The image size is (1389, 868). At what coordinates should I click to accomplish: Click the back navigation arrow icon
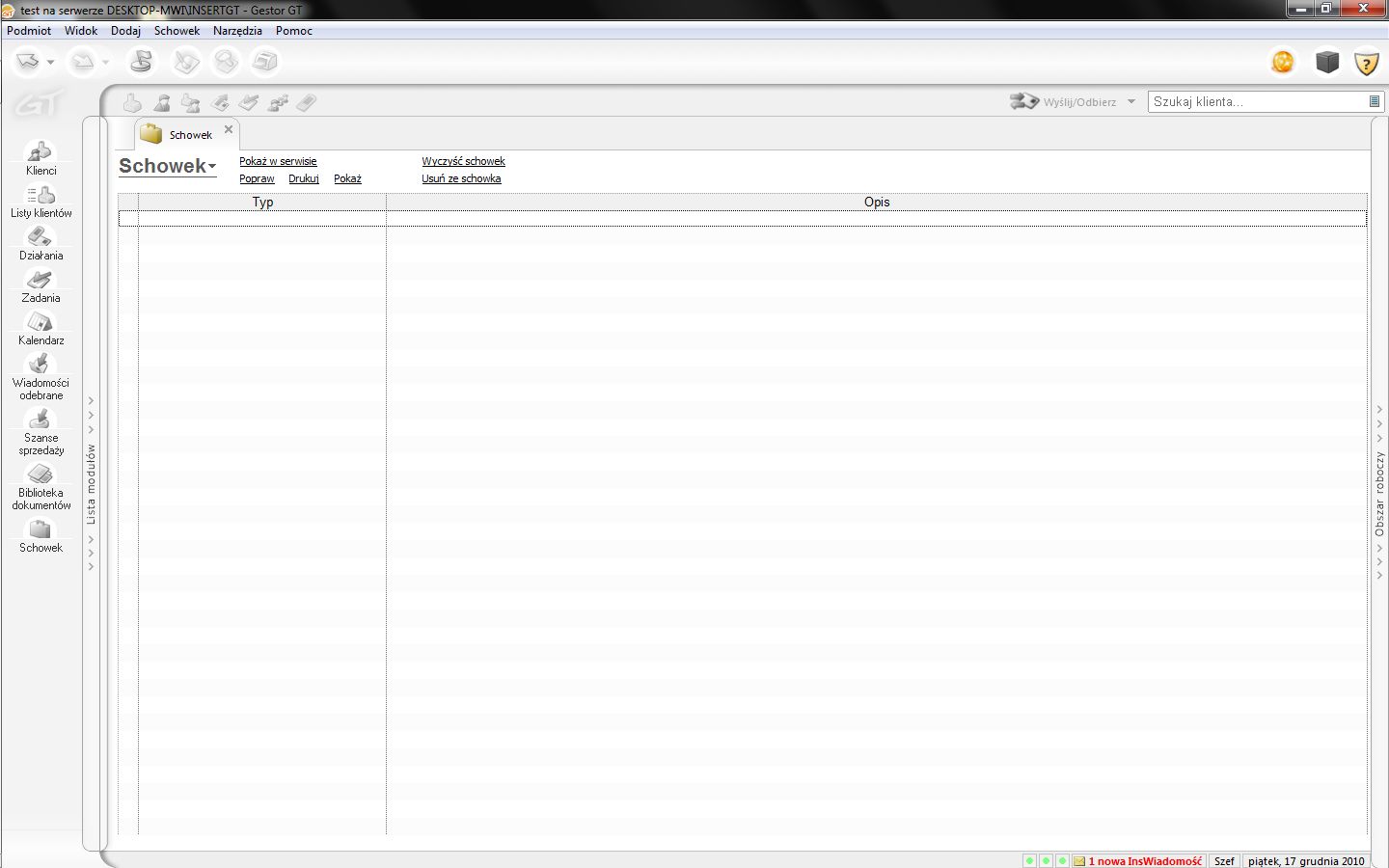pyautogui.click(x=28, y=62)
